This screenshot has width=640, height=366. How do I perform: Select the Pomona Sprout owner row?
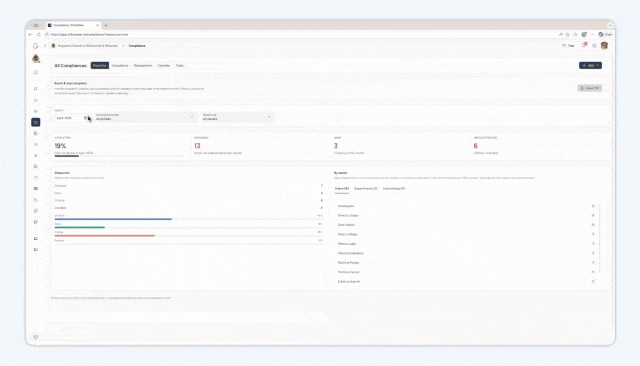465,272
